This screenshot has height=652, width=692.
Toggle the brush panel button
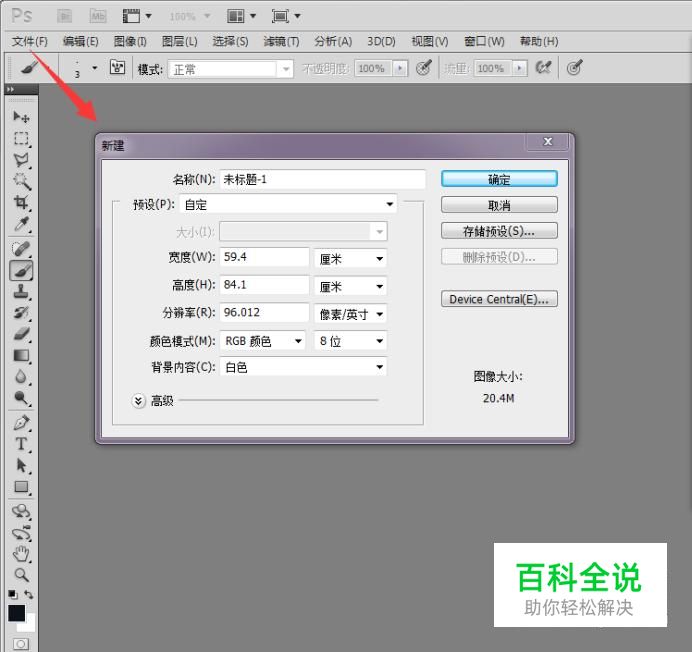[117, 68]
